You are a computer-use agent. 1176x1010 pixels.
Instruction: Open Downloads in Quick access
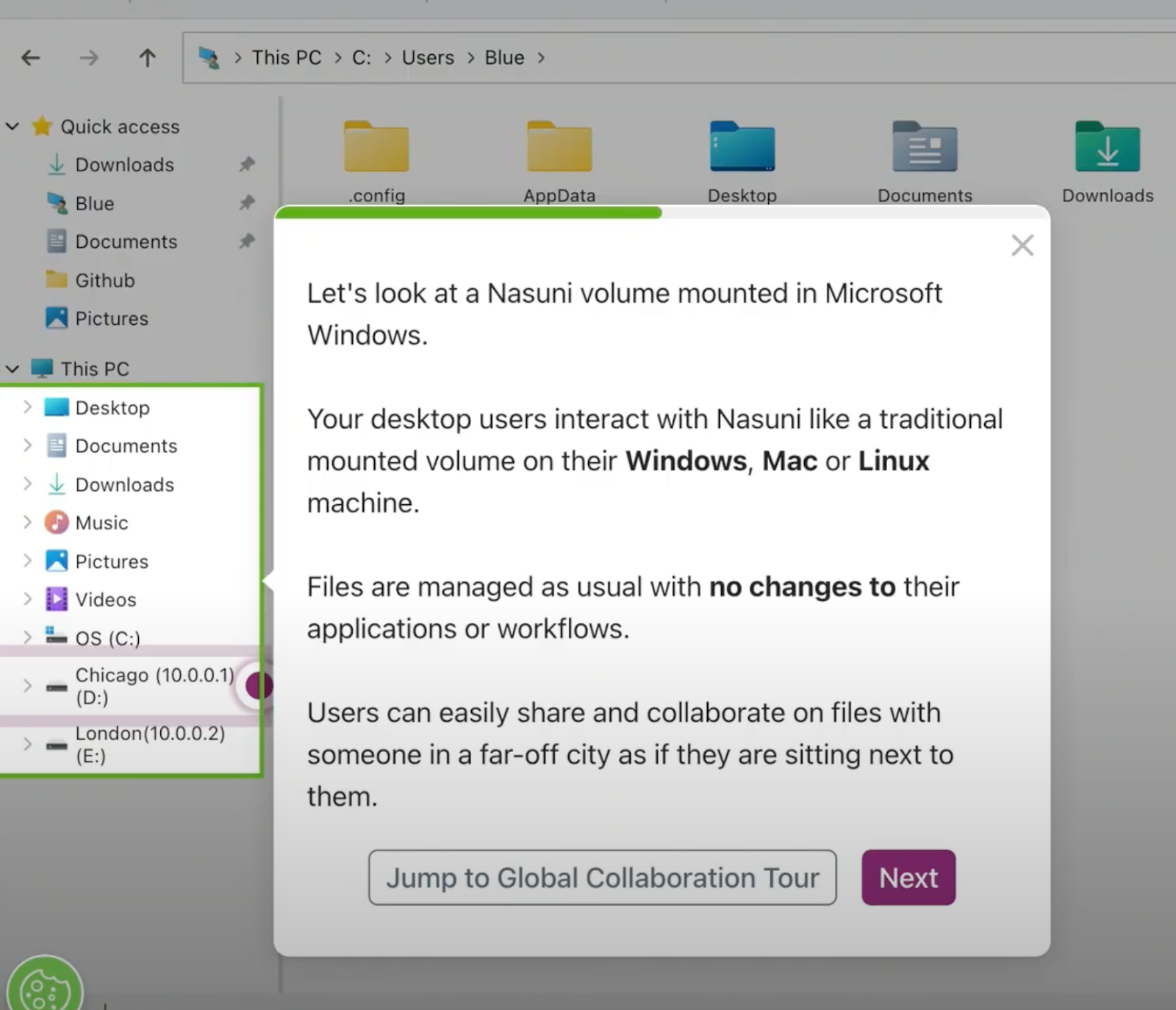coord(124,165)
